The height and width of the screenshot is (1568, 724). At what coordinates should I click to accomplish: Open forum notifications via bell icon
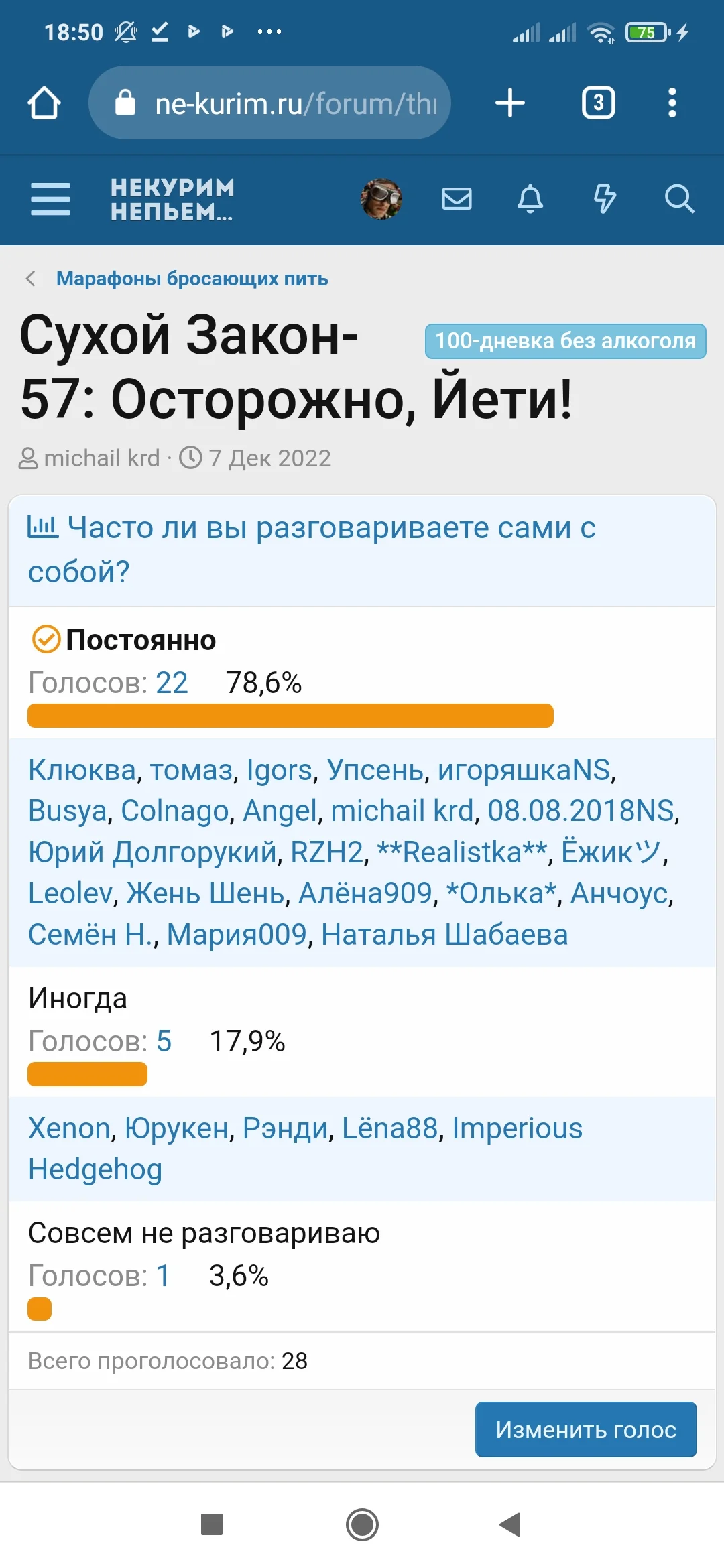(x=530, y=199)
